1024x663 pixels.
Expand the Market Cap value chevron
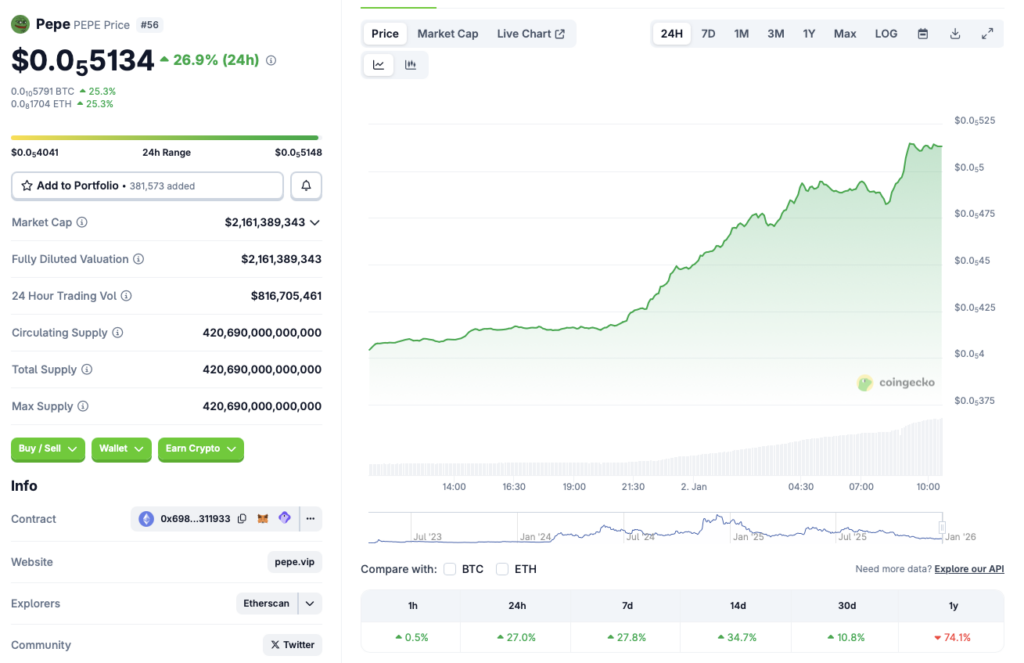click(315, 223)
